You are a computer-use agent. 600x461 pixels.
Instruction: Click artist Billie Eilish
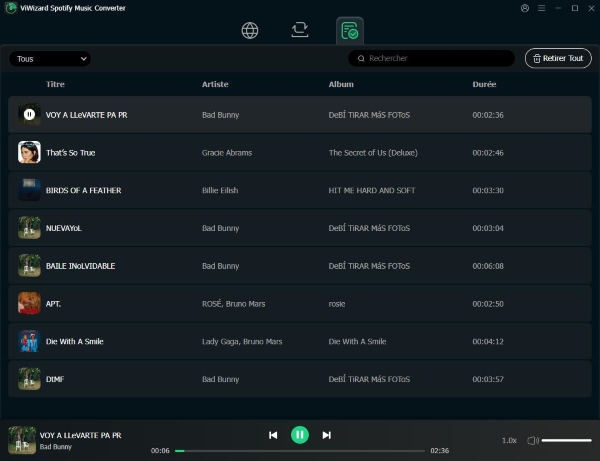pyautogui.click(x=220, y=191)
